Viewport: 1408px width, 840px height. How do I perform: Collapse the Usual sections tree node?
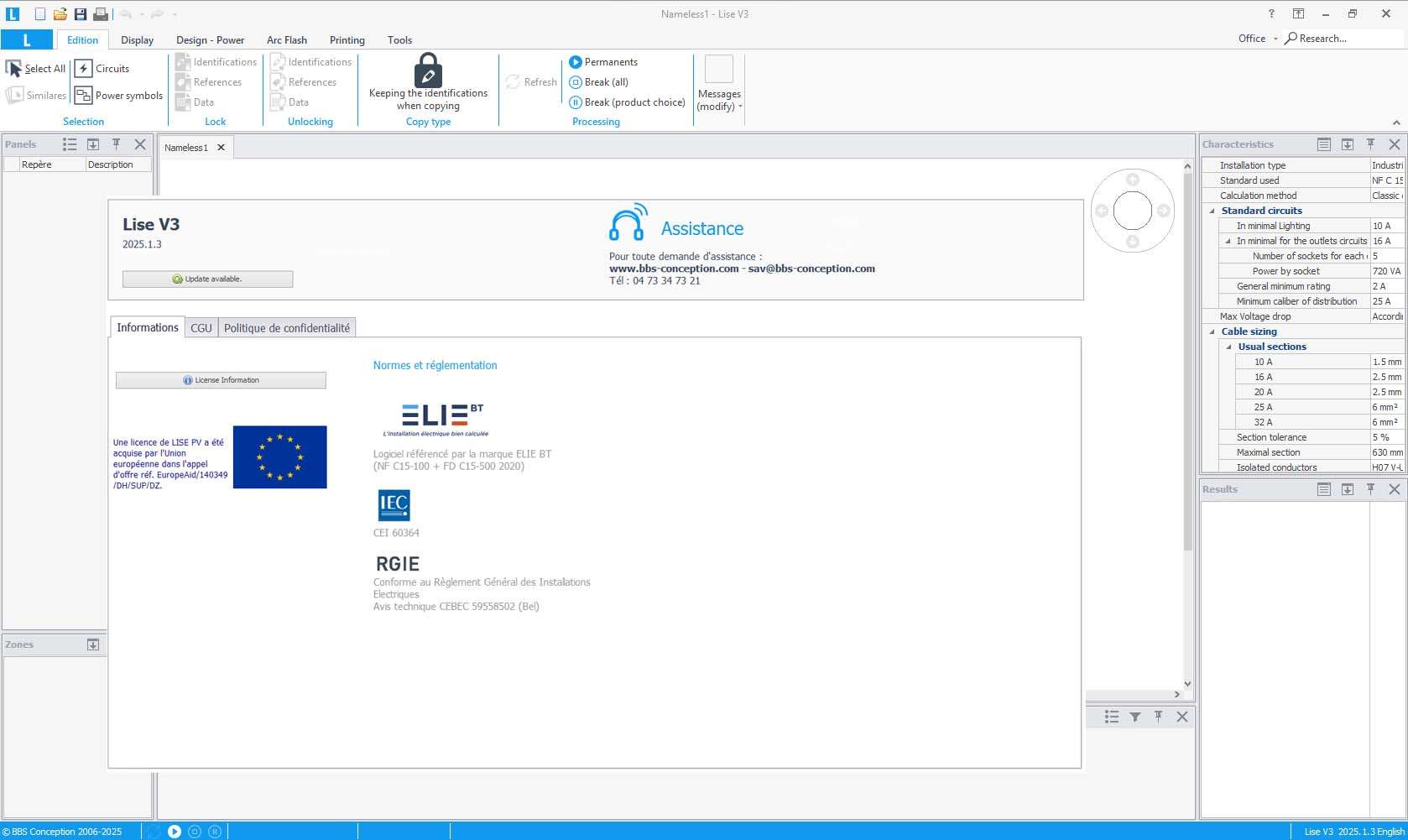pyautogui.click(x=1228, y=347)
